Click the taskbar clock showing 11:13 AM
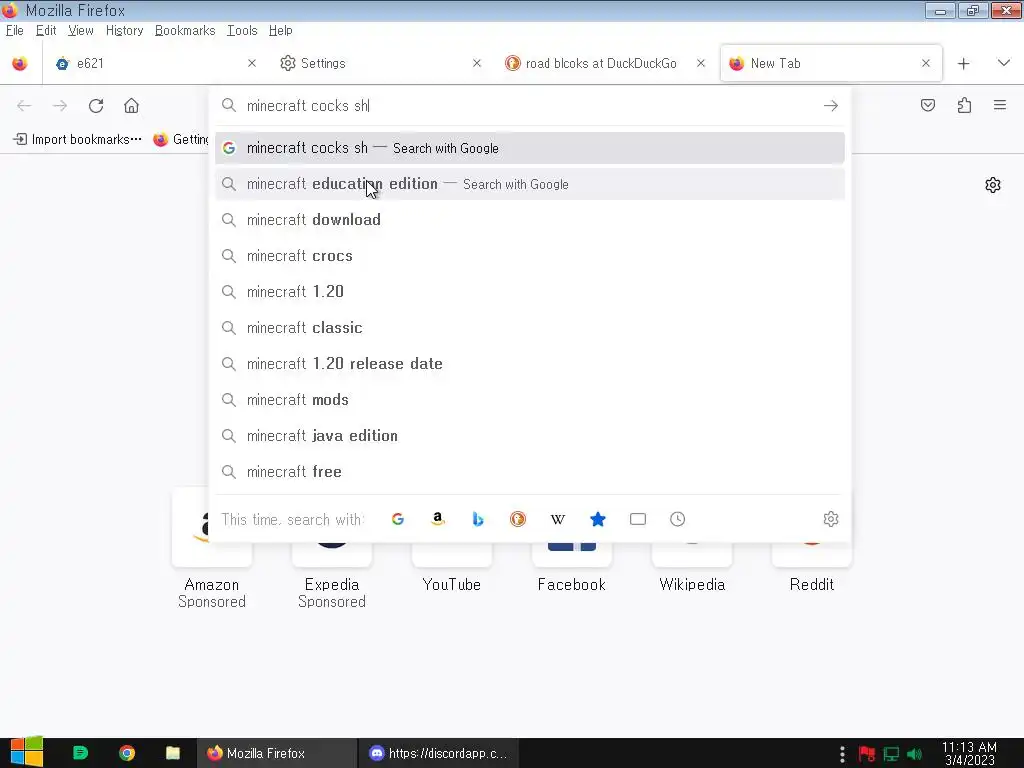Viewport: 1024px width, 768px height. [x=969, y=754]
